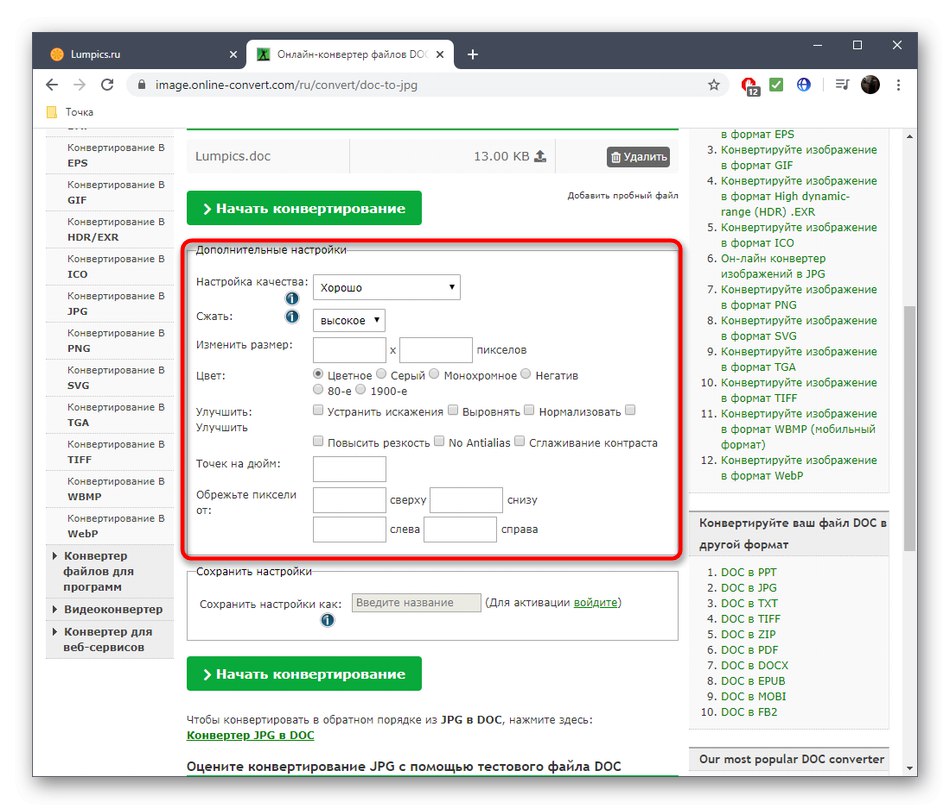950x809 pixels.
Task: Switch to Онлайн-конвертер файлов DOC tab
Action: [x=351, y=55]
